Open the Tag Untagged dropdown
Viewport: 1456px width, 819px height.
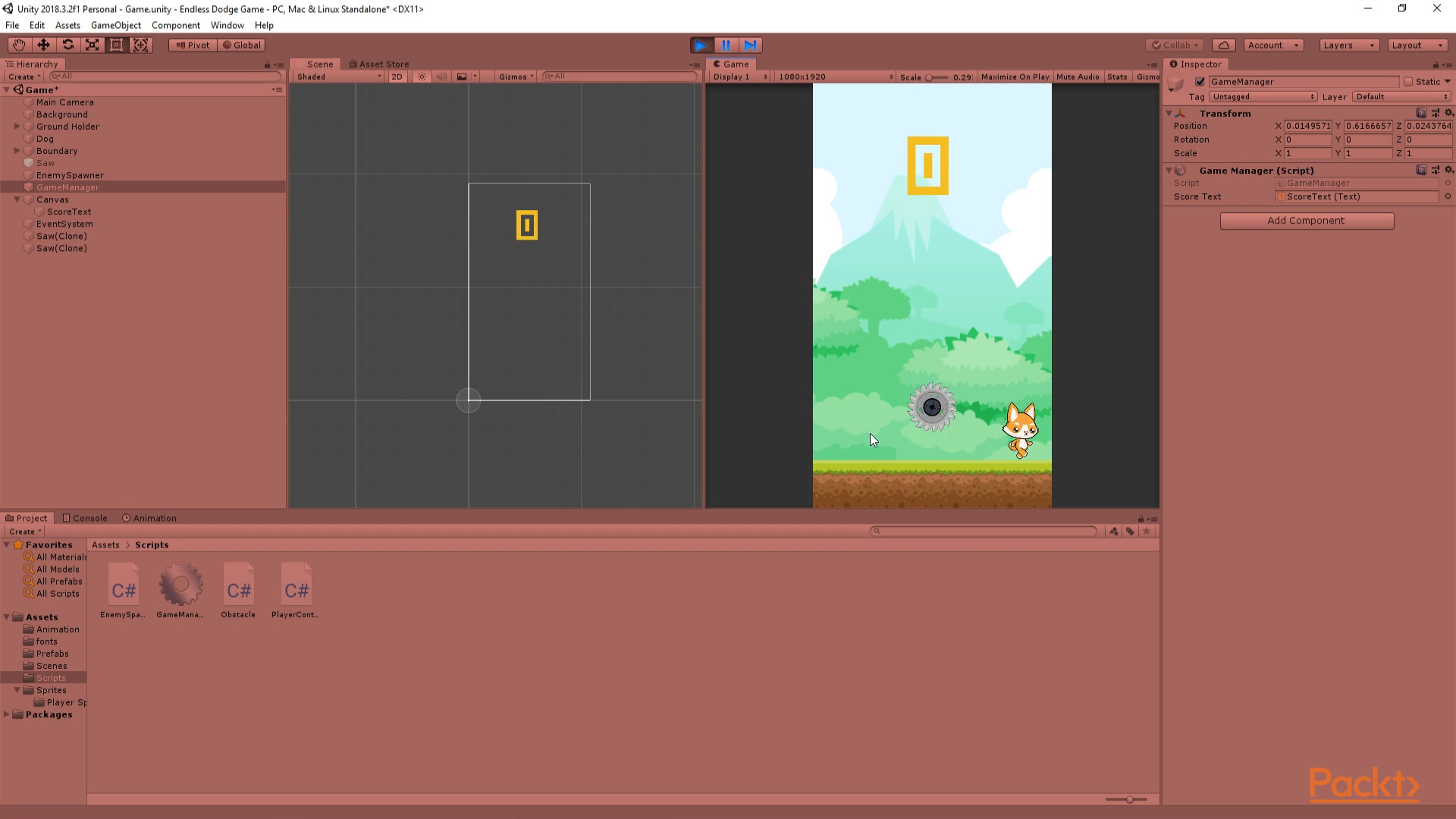coord(1263,97)
